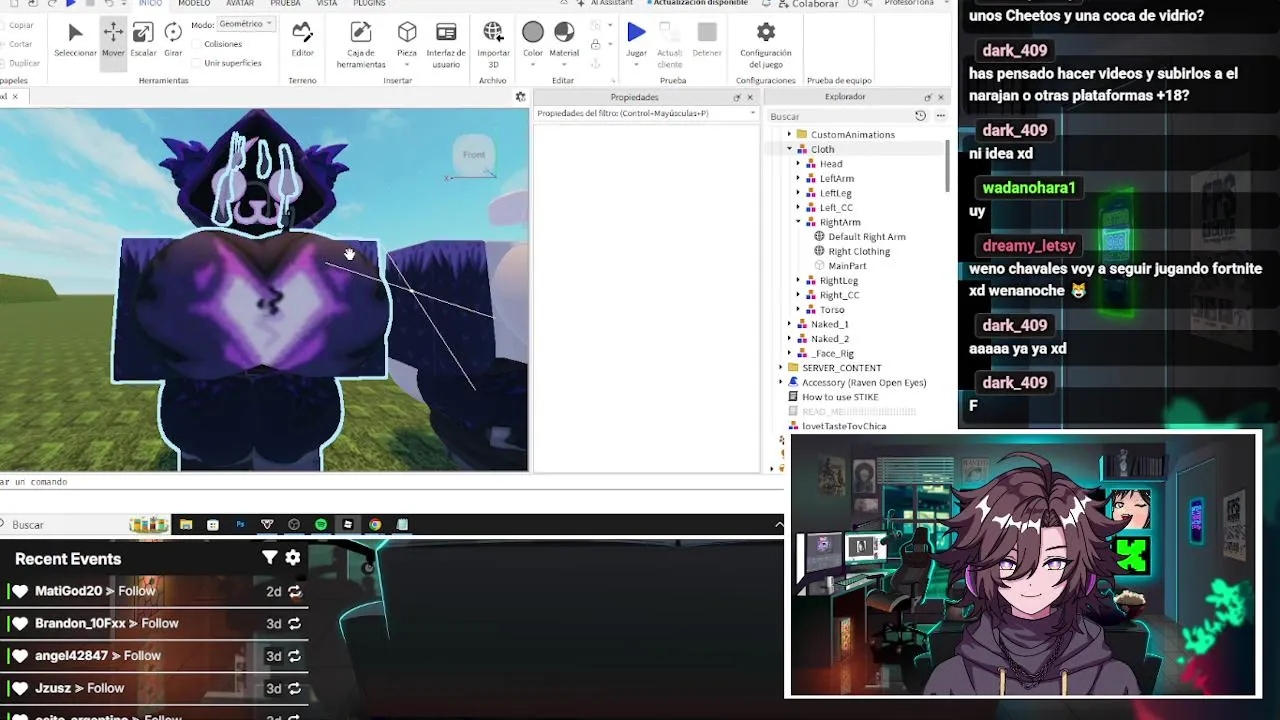This screenshot has height=720, width=1280.
Task: Open Interfaz de usuario tool
Action: click(x=446, y=45)
